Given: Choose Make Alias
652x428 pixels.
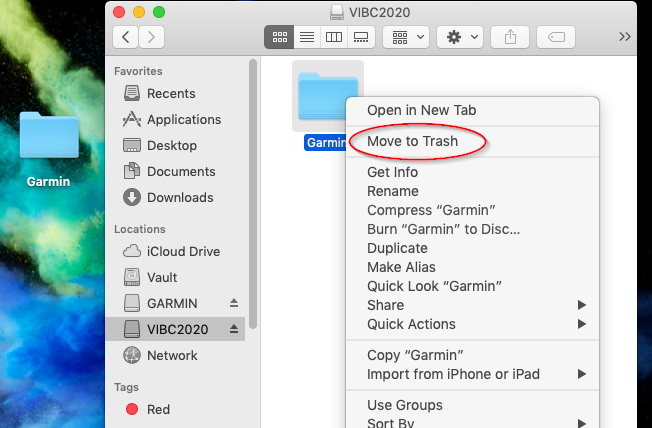Looking at the screenshot, I should click(x=472, y=267).
